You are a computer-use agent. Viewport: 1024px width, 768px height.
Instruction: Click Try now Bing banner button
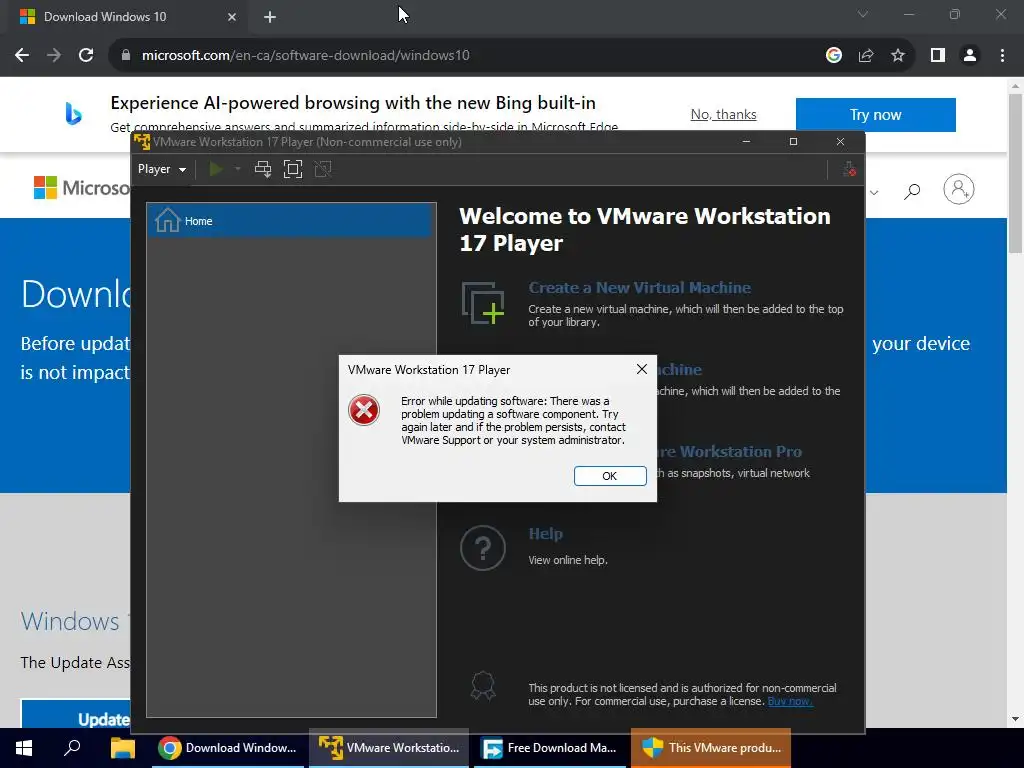click(876, 115)
